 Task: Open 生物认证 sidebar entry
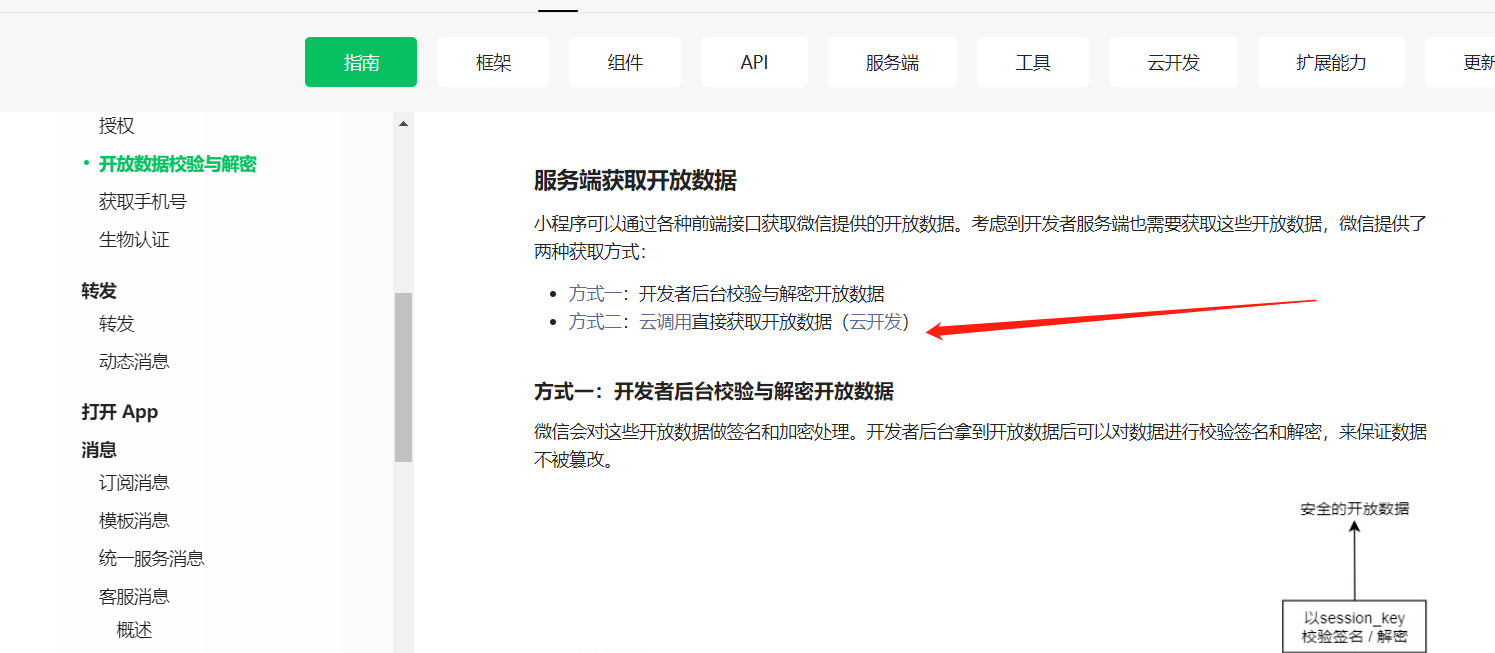pos(134,240)
